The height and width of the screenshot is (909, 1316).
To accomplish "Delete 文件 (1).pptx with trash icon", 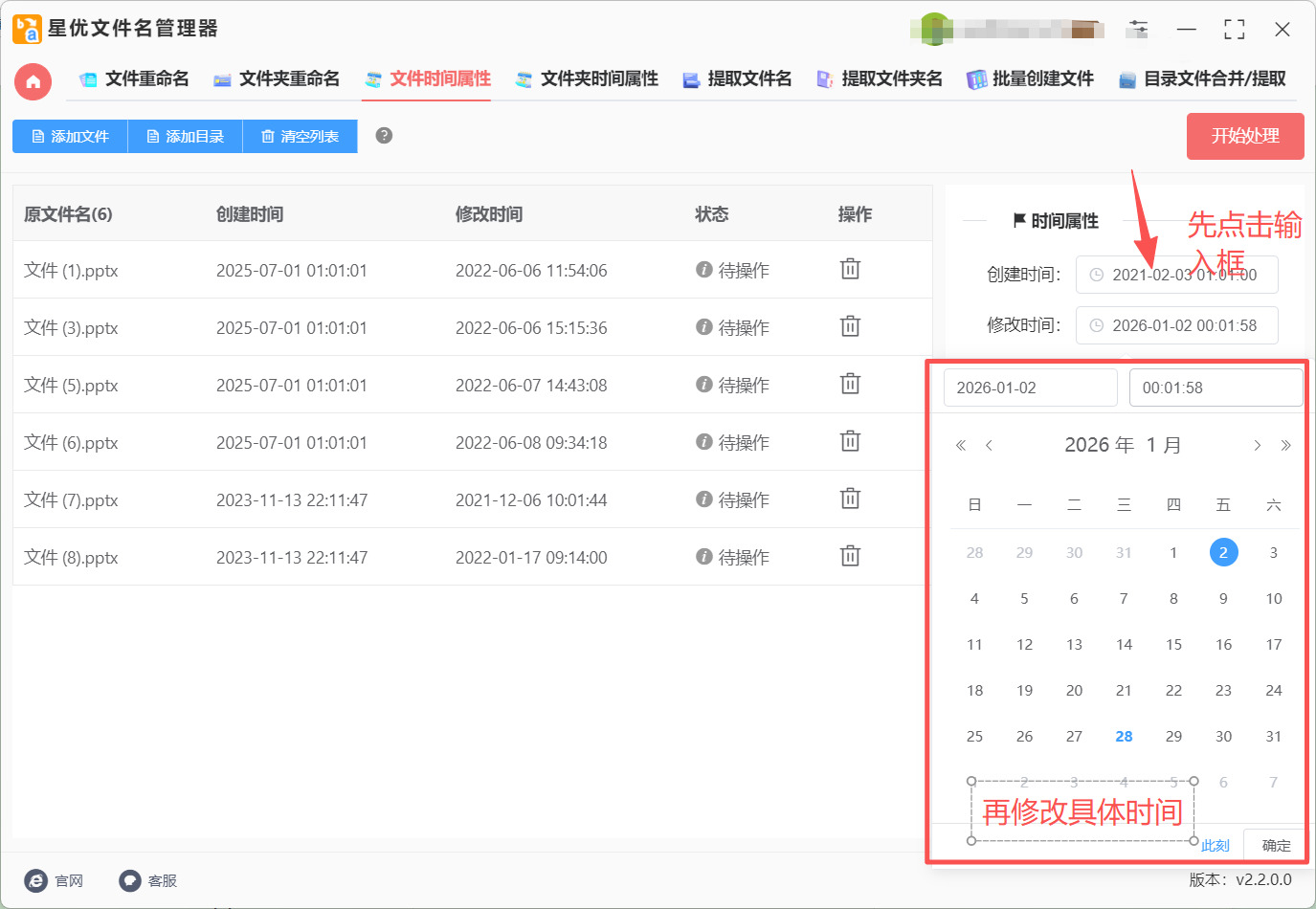I will [850, 269].
